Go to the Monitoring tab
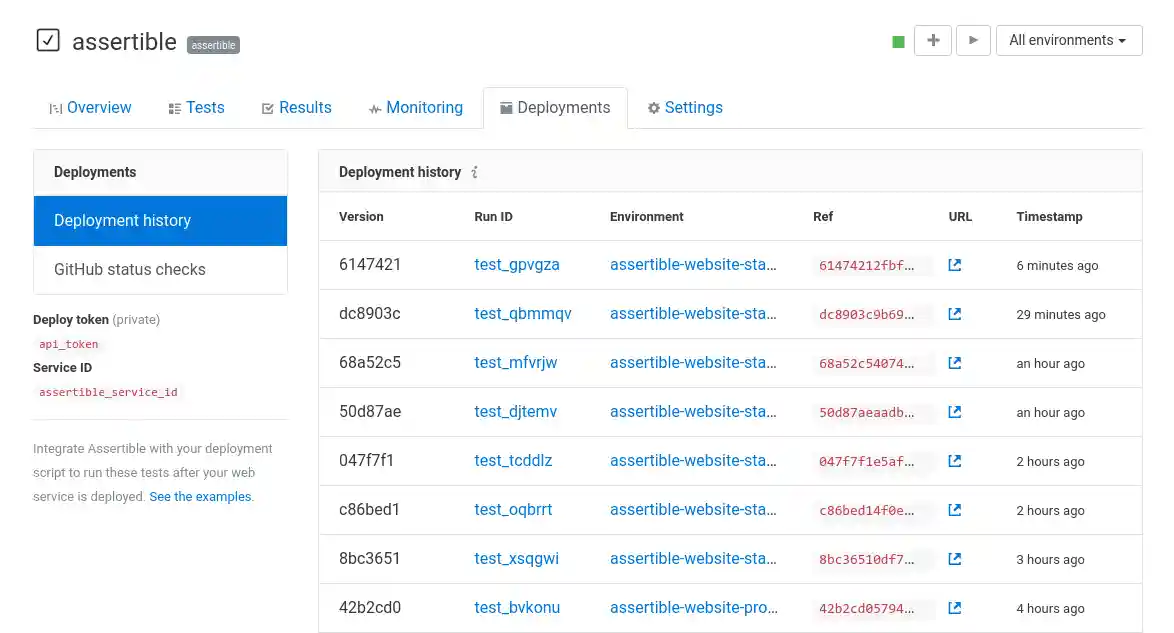The width and height of the screenshot is (1174, 633). pos(416,108)
